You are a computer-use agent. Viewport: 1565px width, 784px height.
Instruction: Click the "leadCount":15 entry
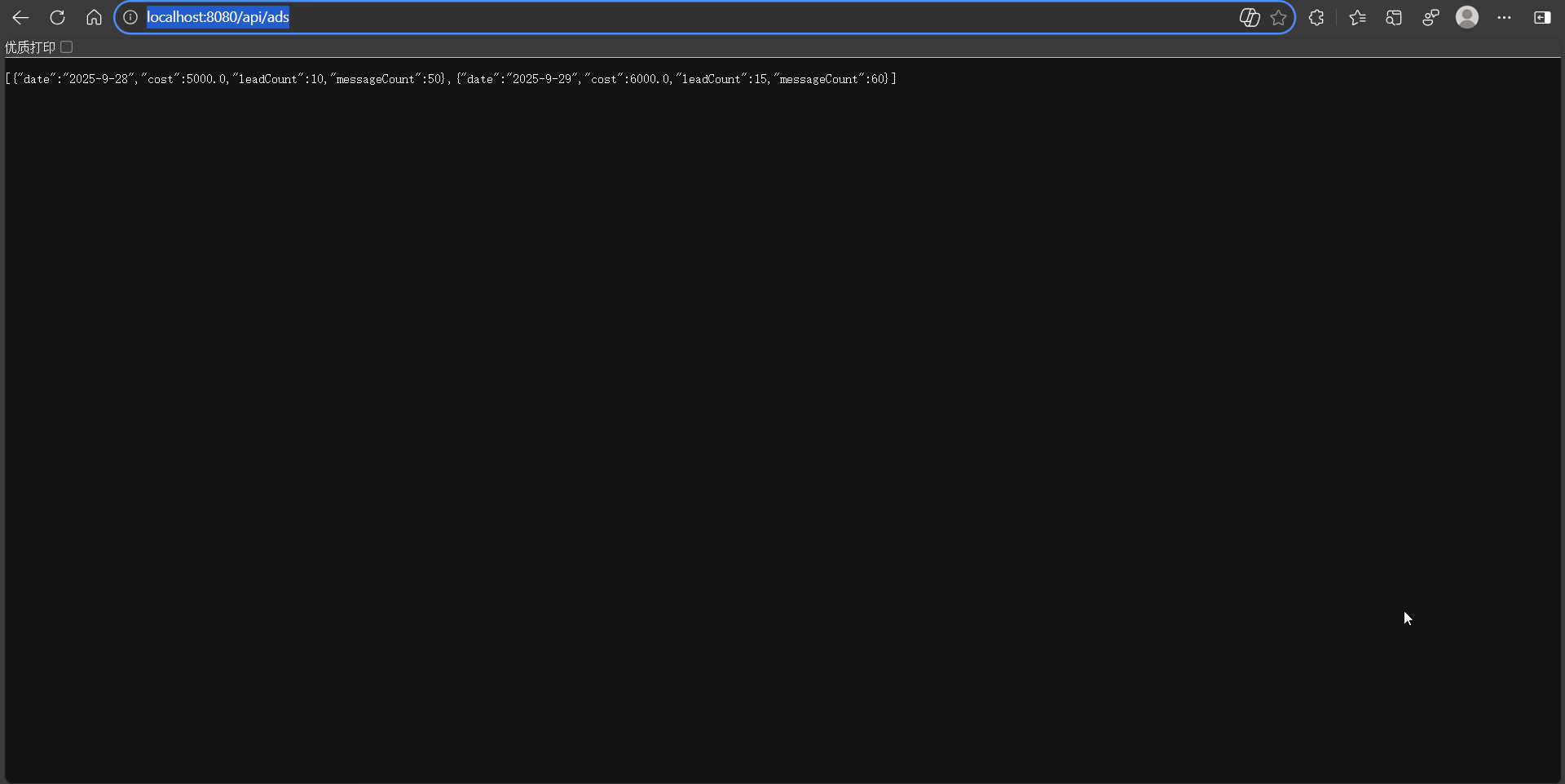coord(722,79)
